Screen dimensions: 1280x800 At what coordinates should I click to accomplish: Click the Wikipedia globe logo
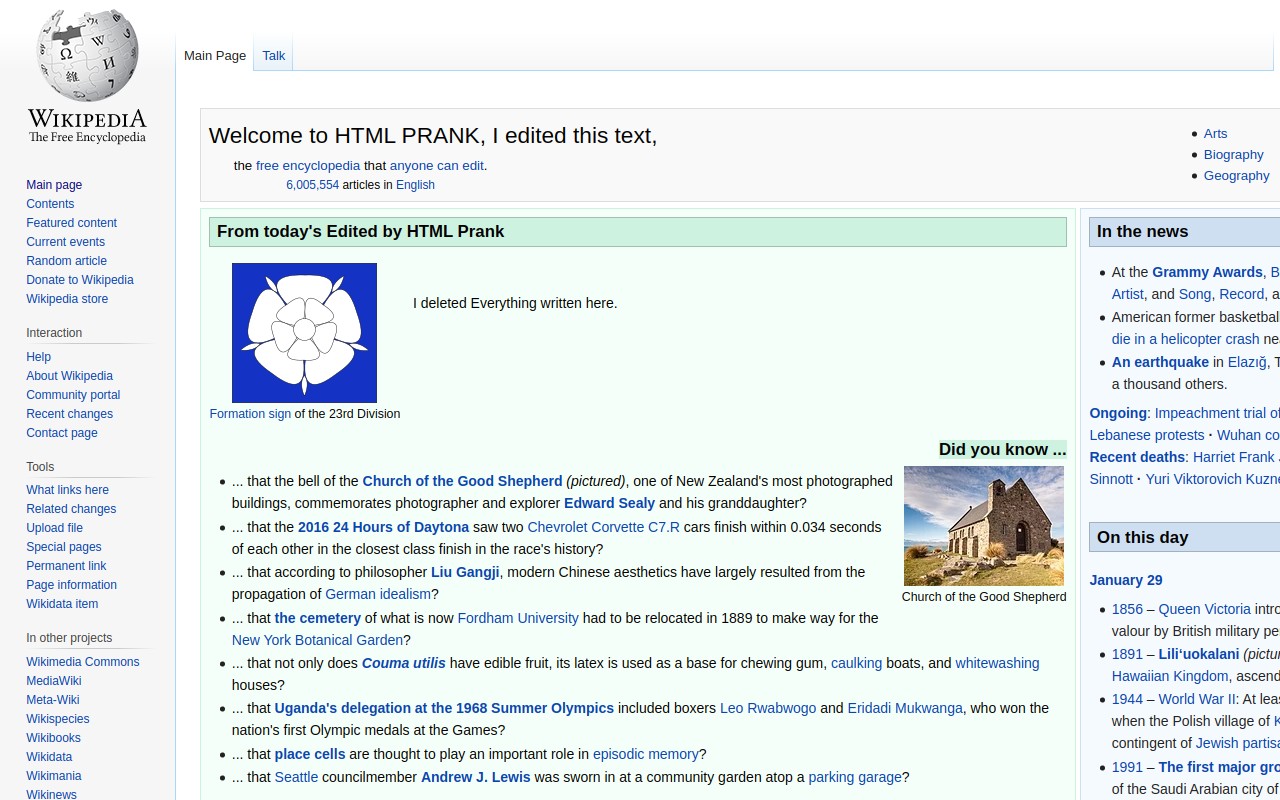click(x=87, y=56)
